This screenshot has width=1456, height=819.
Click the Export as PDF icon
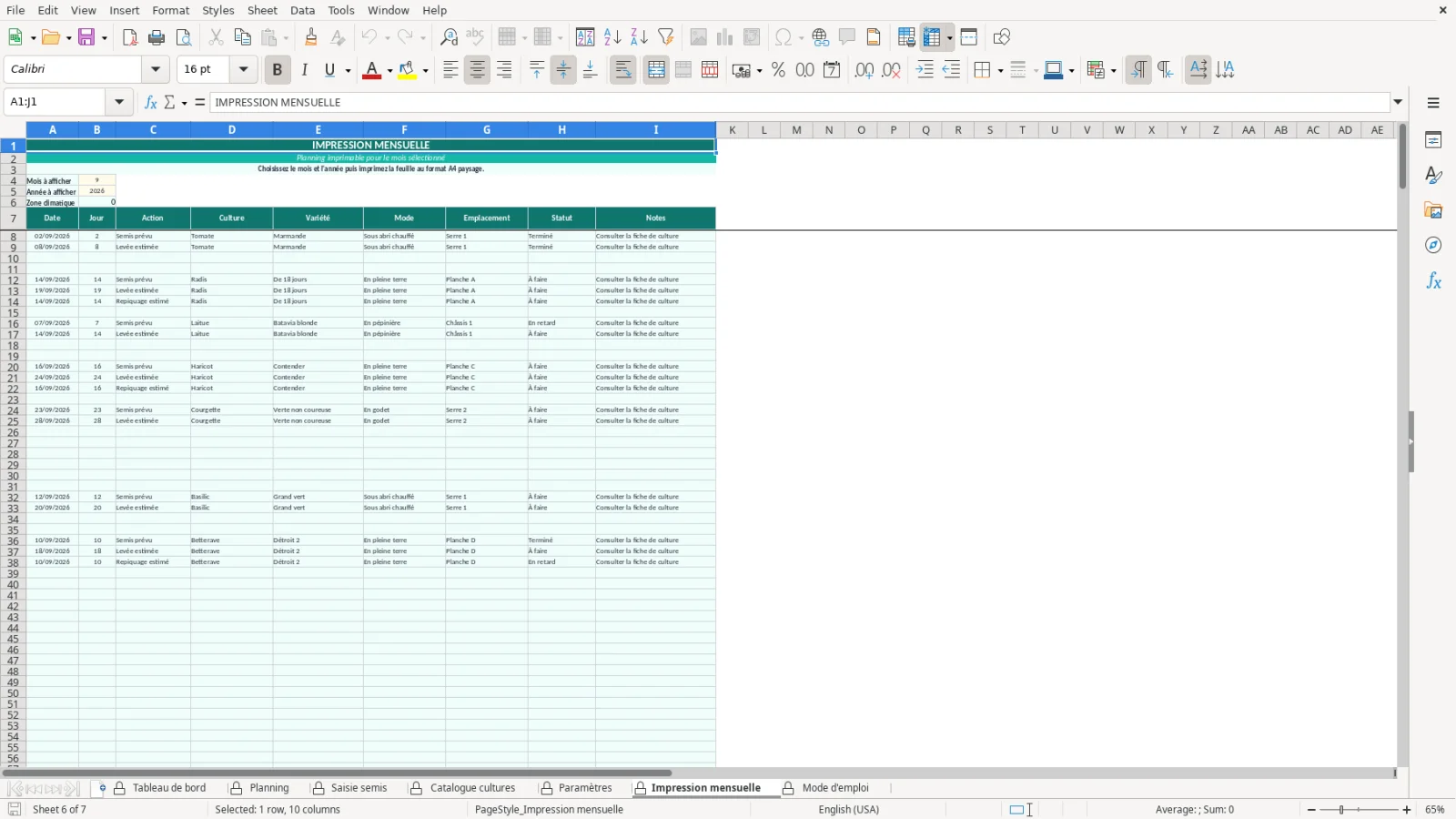[x=130, y=37]
